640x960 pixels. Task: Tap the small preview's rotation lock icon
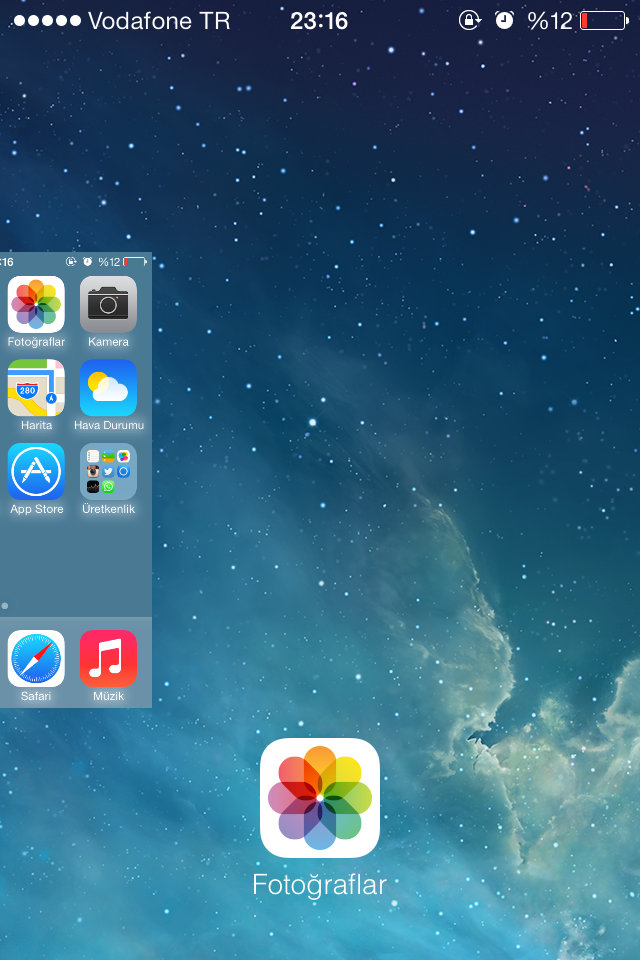pos(71,261)
